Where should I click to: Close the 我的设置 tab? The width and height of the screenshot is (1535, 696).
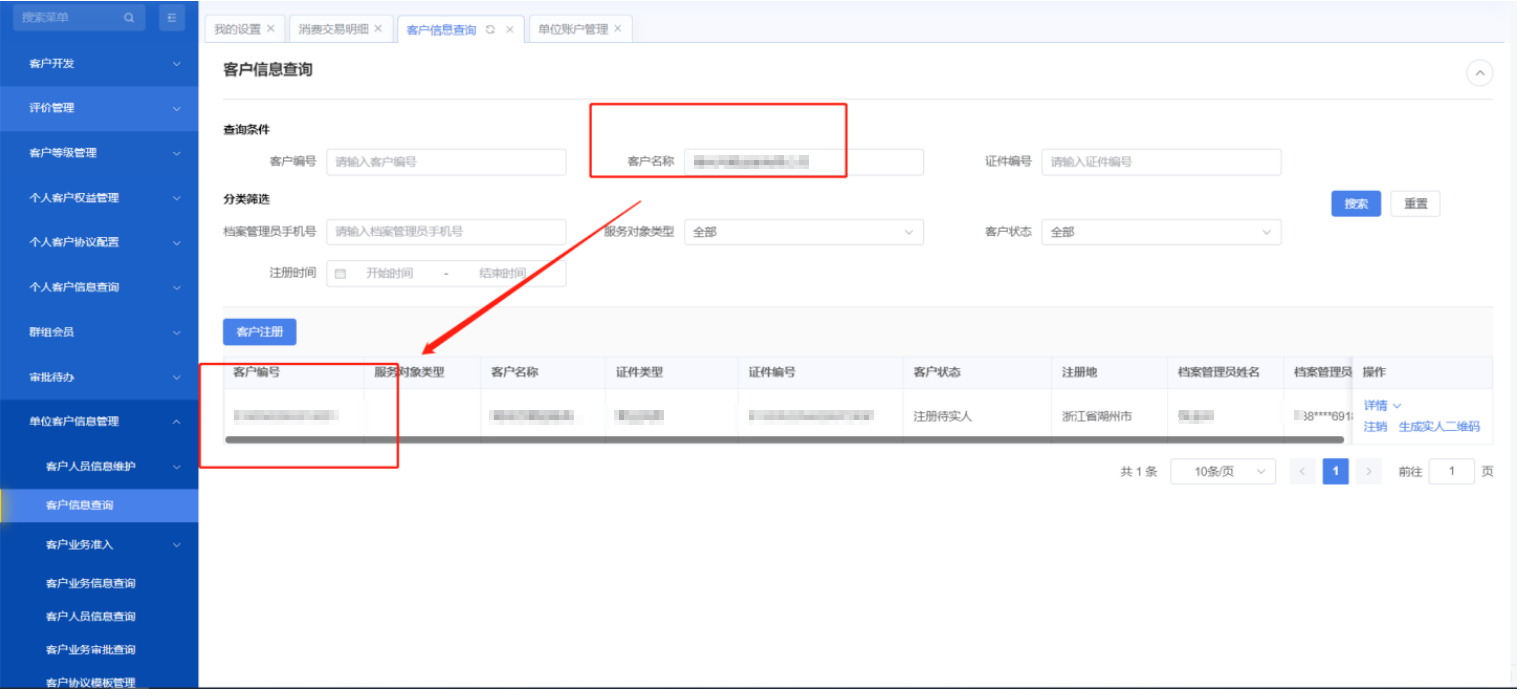click(271, 29)
